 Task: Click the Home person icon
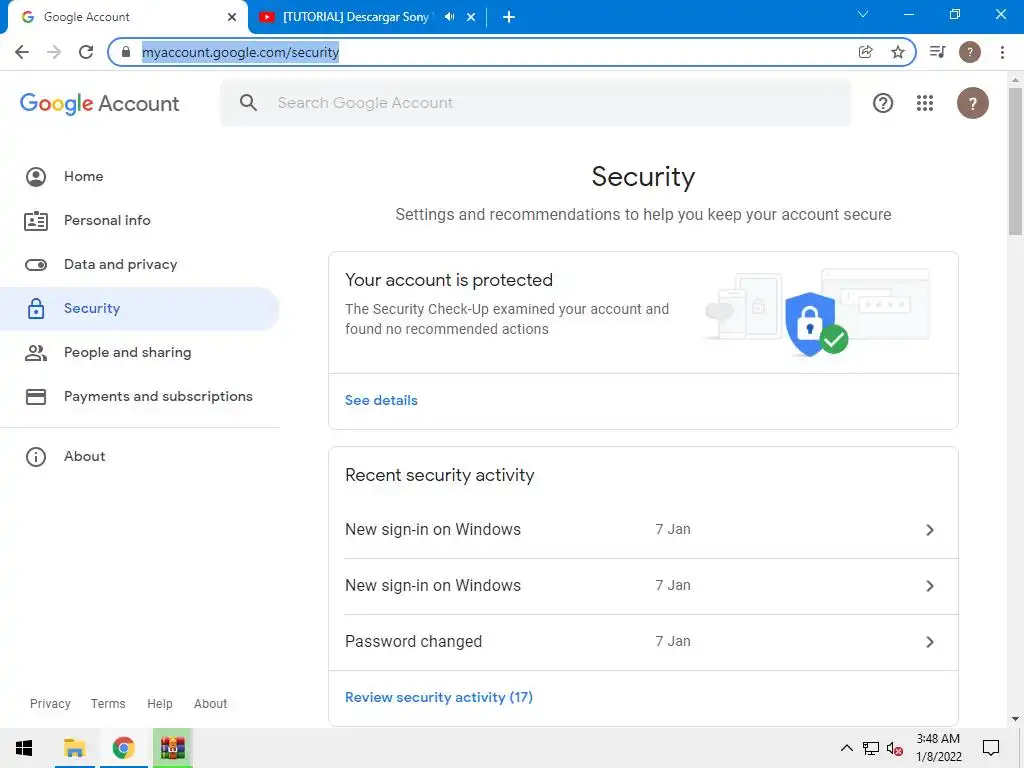coord(36,176)
